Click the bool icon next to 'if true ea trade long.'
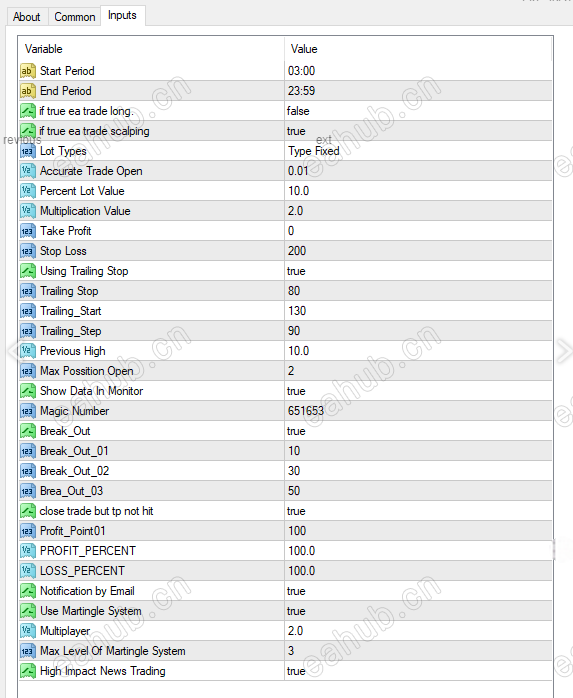Viewport: 573px width, 698px height. (28, 111)
